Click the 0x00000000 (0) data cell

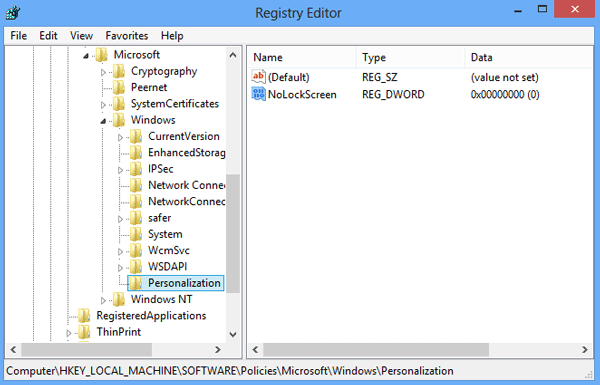505,95
